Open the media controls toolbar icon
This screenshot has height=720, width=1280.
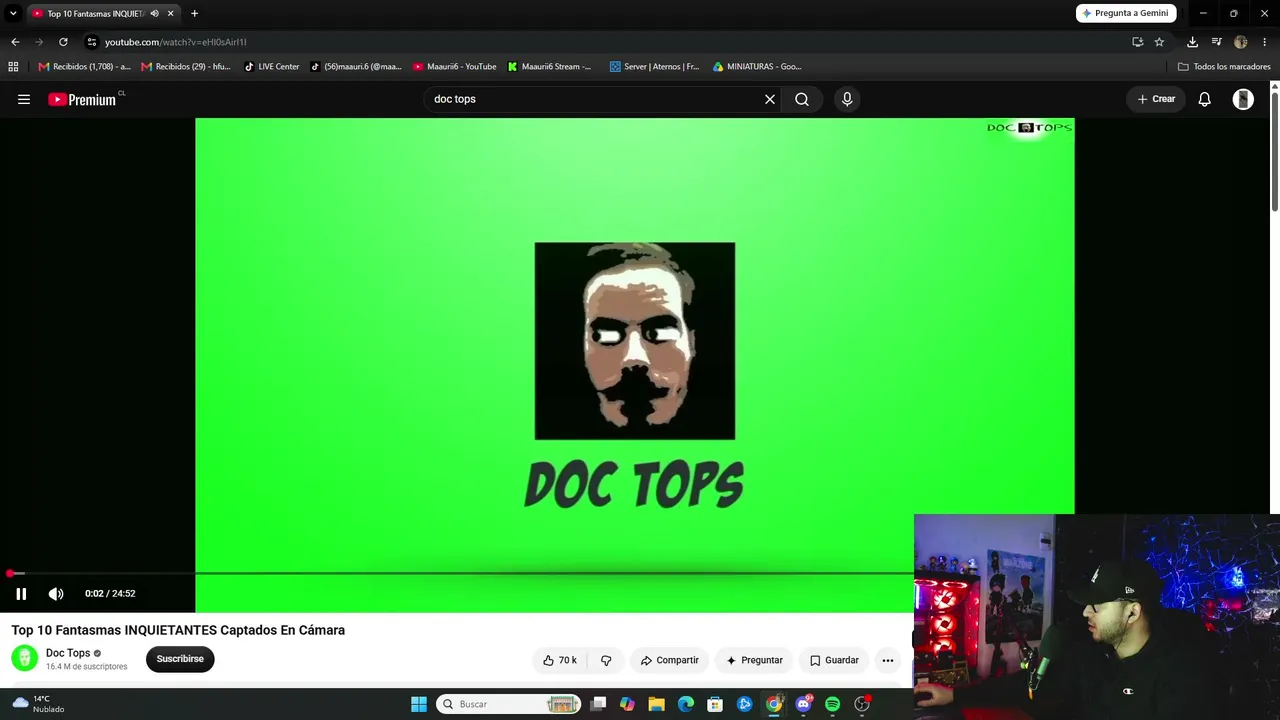tap(1216, 42)
